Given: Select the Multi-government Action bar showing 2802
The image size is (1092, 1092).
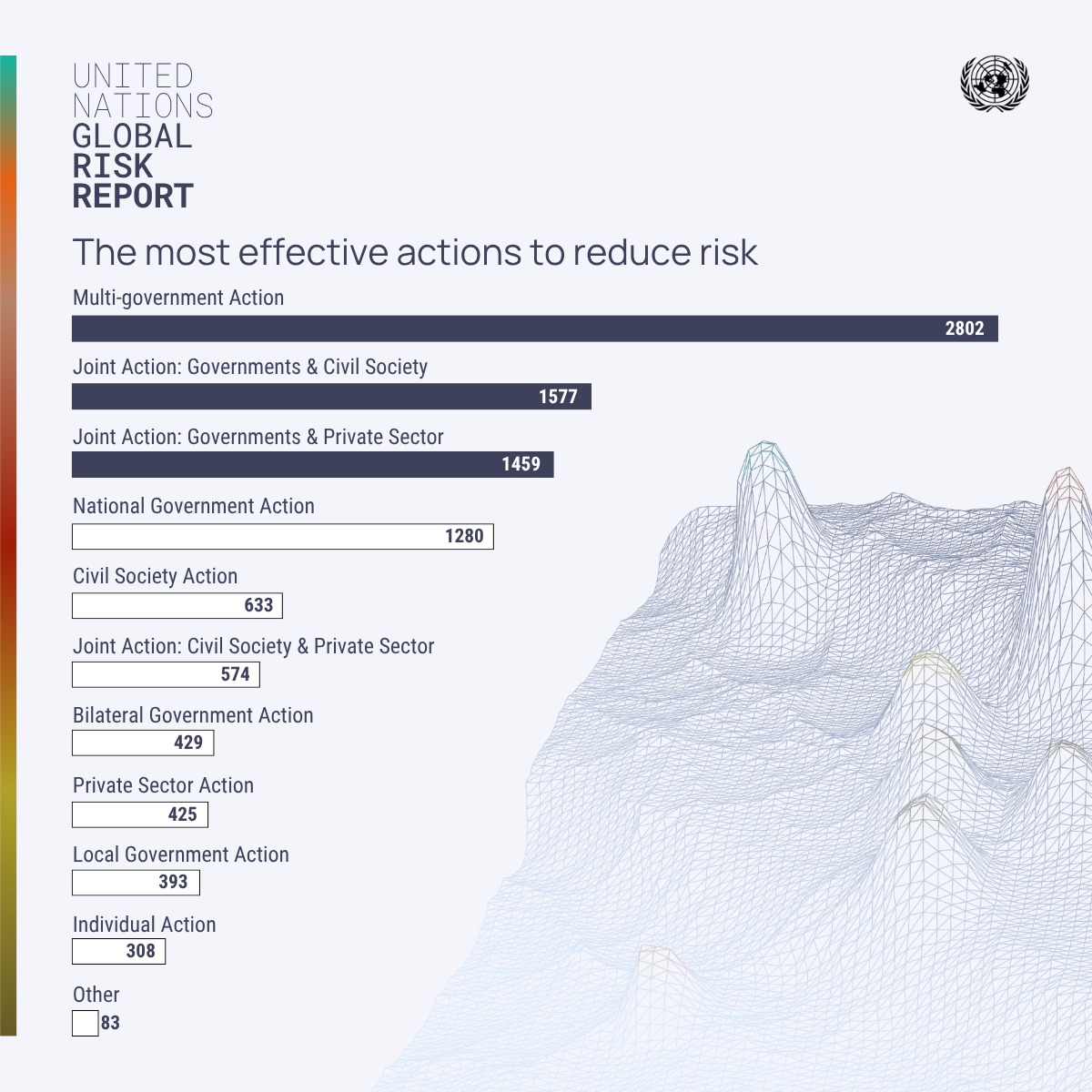Looking at the screenshot, I should tap(535, 329).
